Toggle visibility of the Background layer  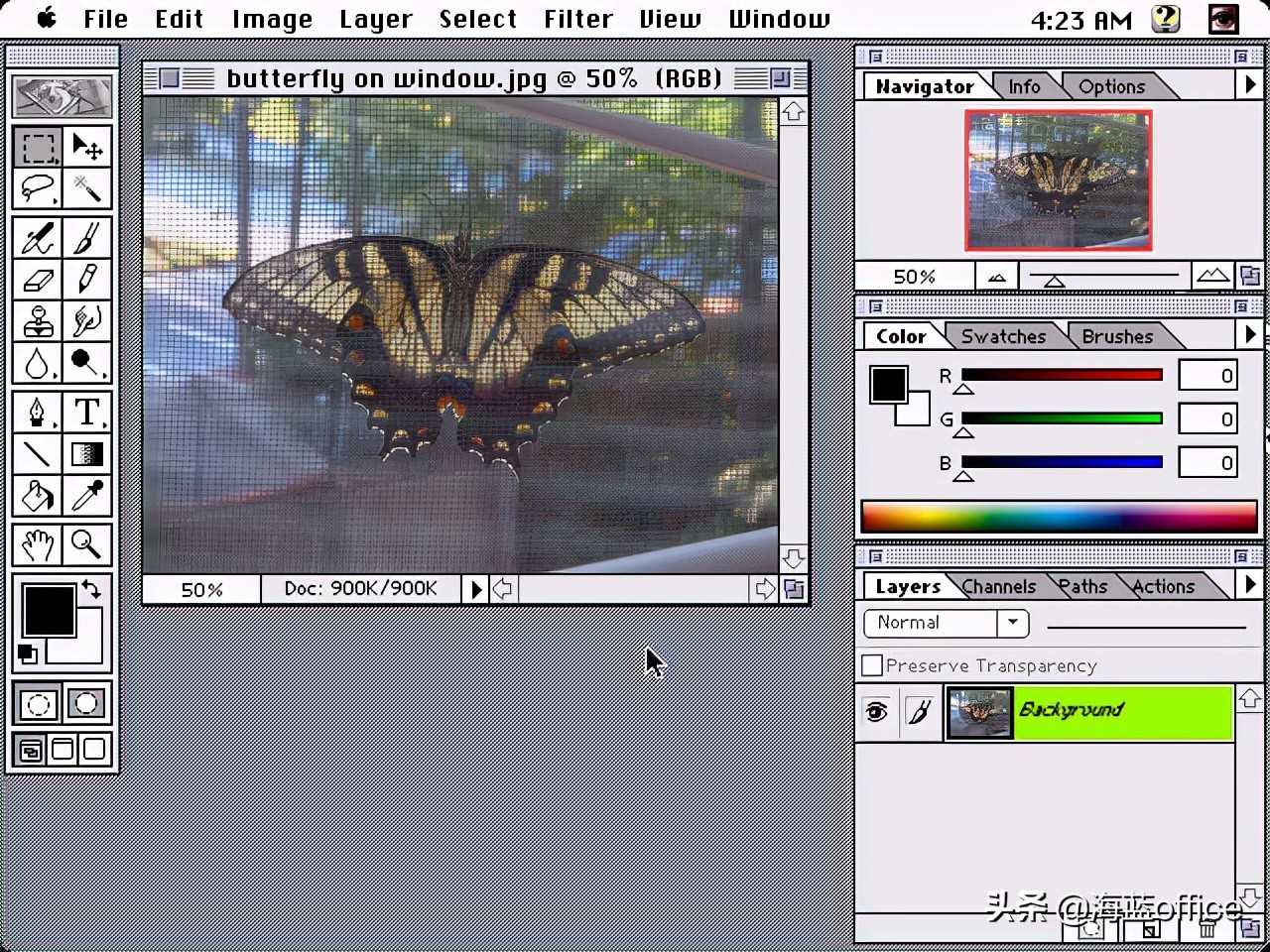pyautogui.click(x=876, y=711)
